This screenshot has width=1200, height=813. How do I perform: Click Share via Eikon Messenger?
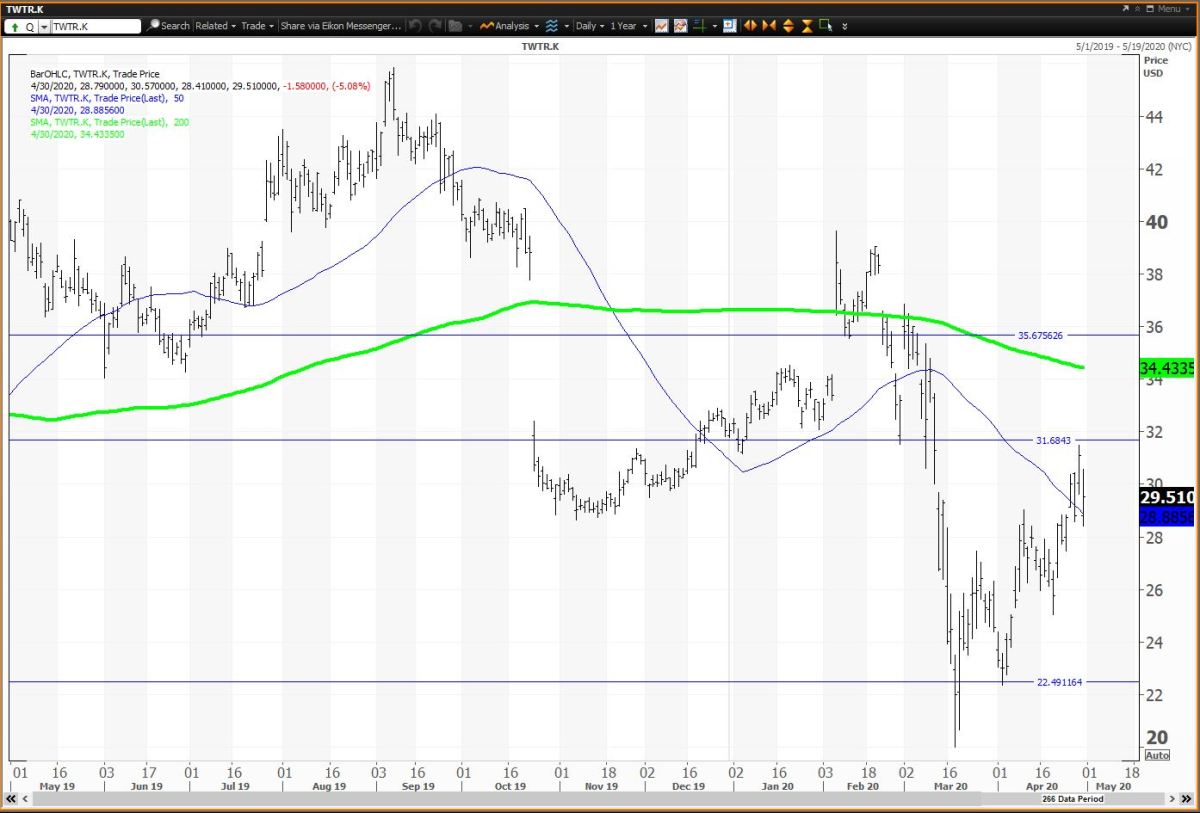tap(340, 26)
